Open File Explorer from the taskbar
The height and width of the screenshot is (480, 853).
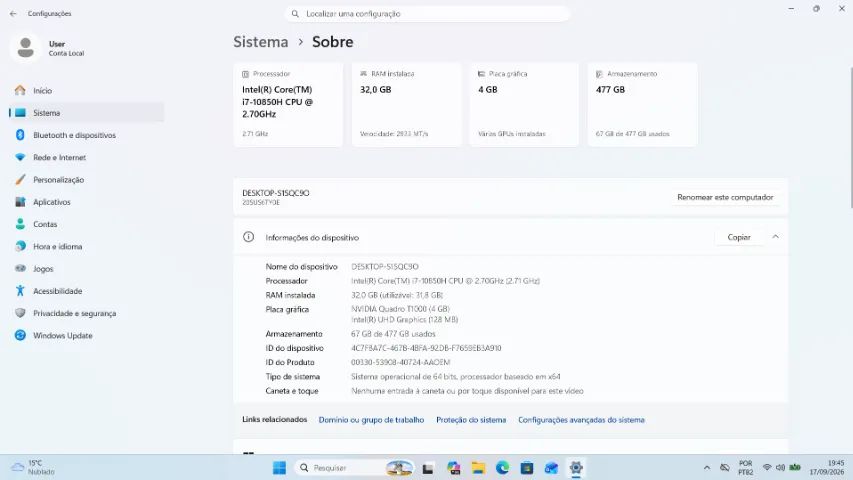(x=478, y=468)
